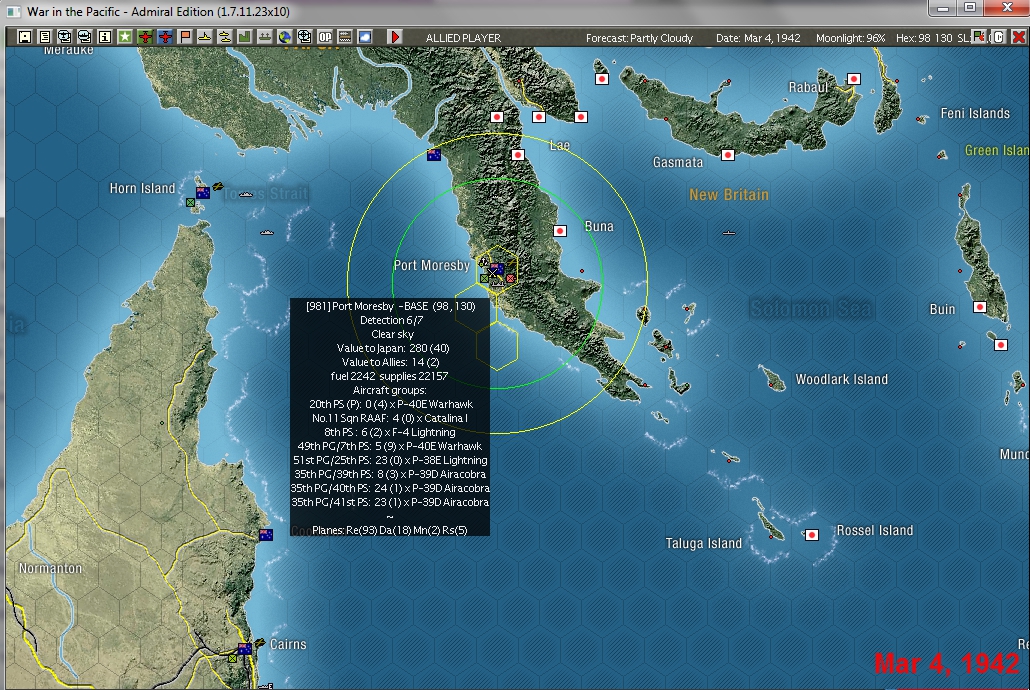Select the ship icon in Torres Strait
The width and height of the screenshot is (1030, 690).
246,195
